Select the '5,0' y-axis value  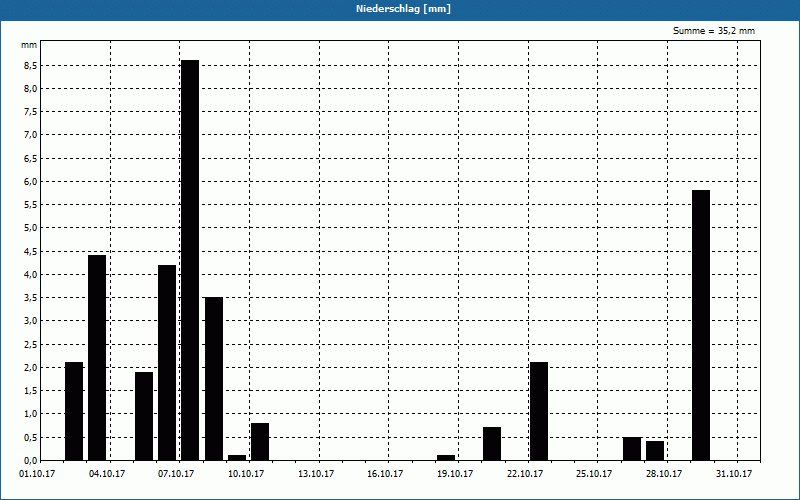pos(31,228)
